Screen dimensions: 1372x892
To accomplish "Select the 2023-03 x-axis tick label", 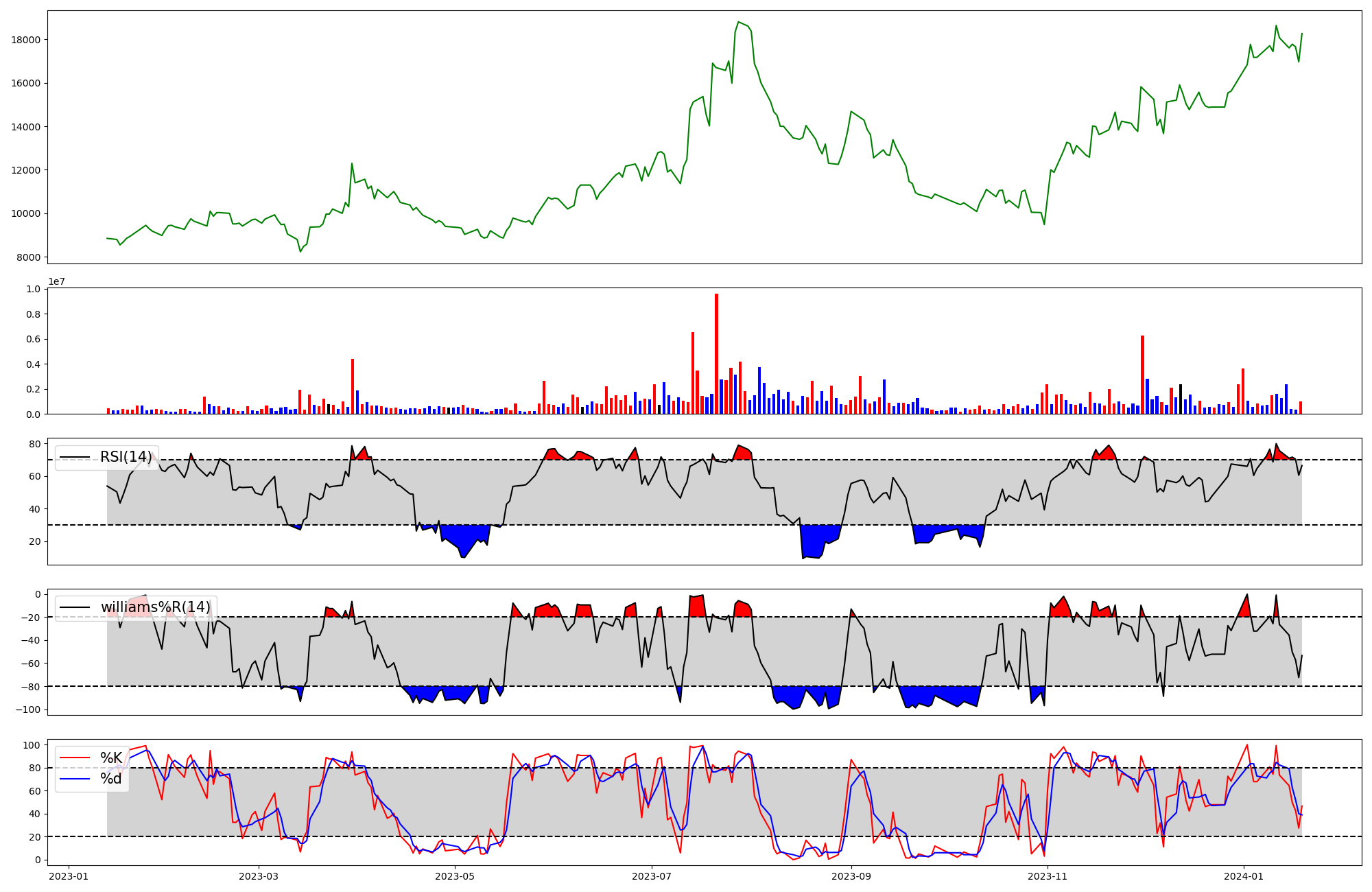I will pos(259,876).
